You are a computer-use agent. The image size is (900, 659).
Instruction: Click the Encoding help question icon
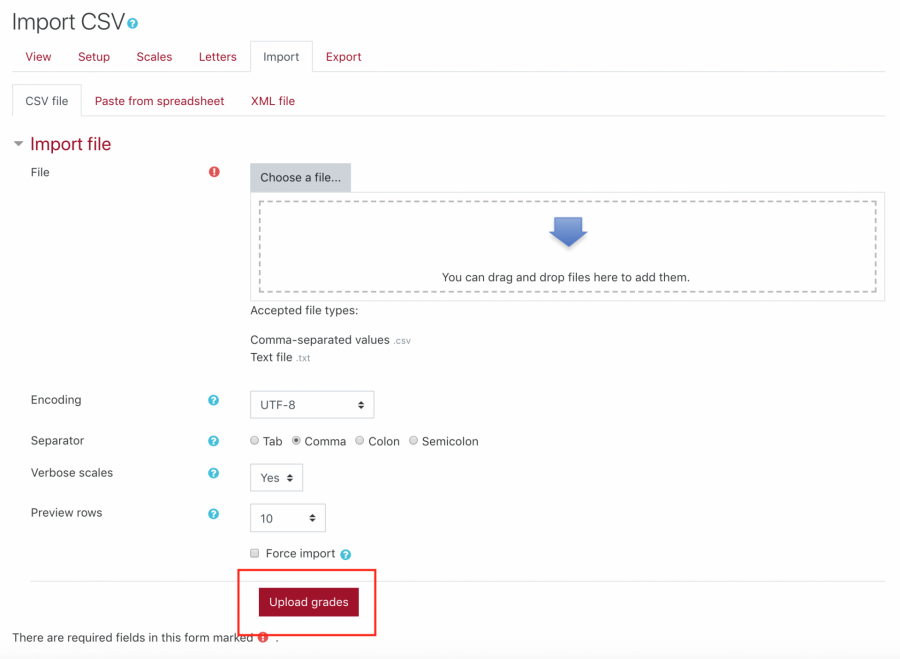pyautogui.click(x=214, y=400)
